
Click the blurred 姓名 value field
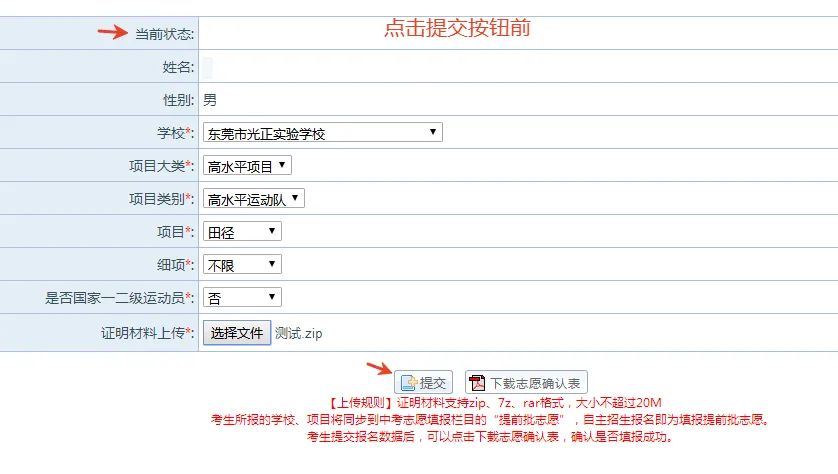(x=207, y=67)
